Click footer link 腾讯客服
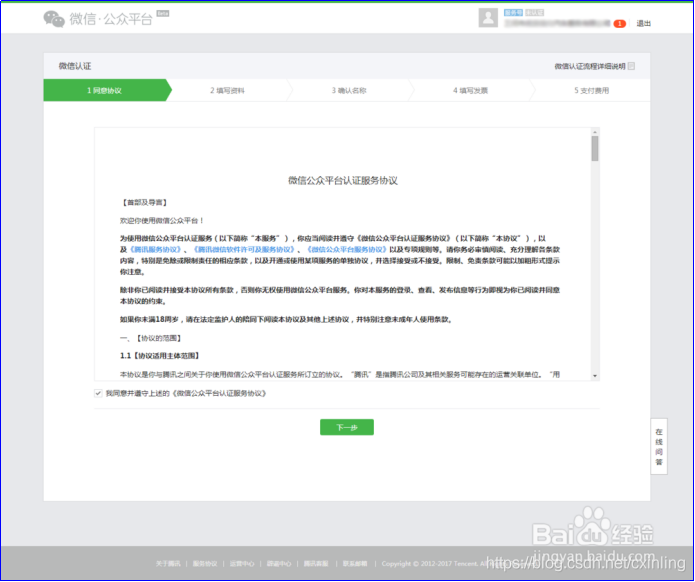The width and height of the screenshot is (695, 582). 316,563
